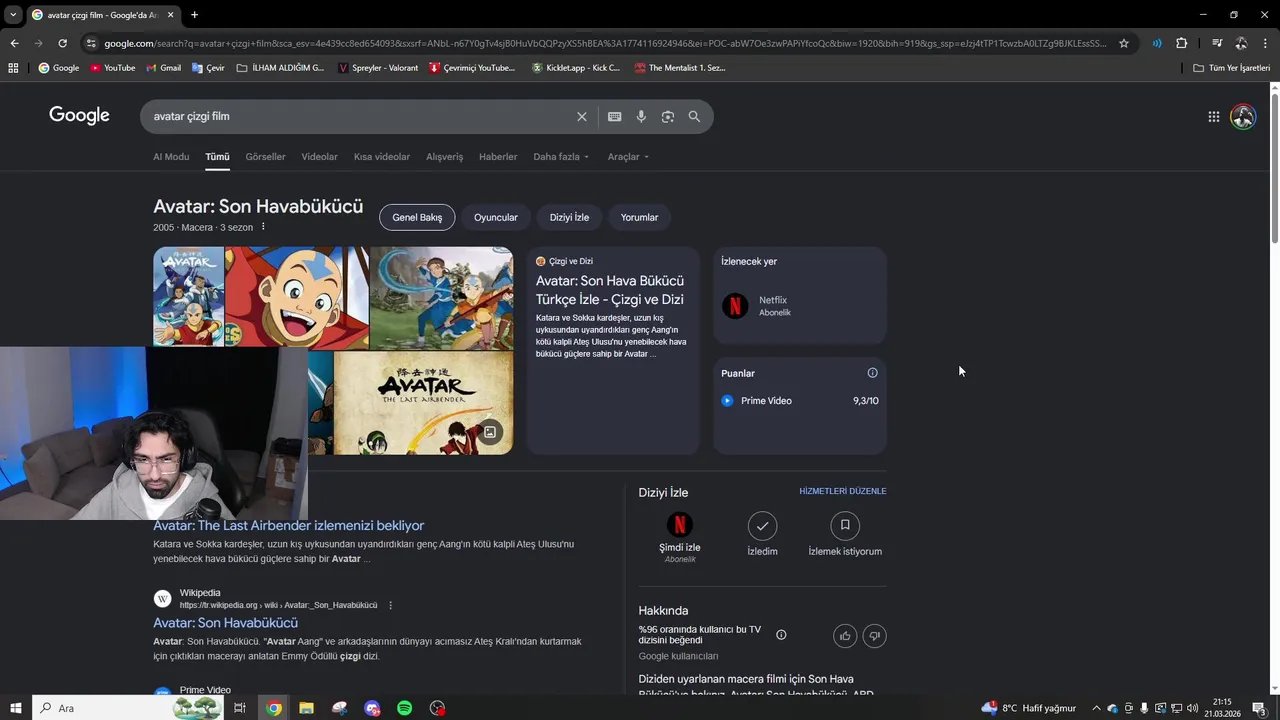Select the Oyuncular chip
This screenshot has width=1280, height=720.
pyautogui.click(x=496, y=217)
